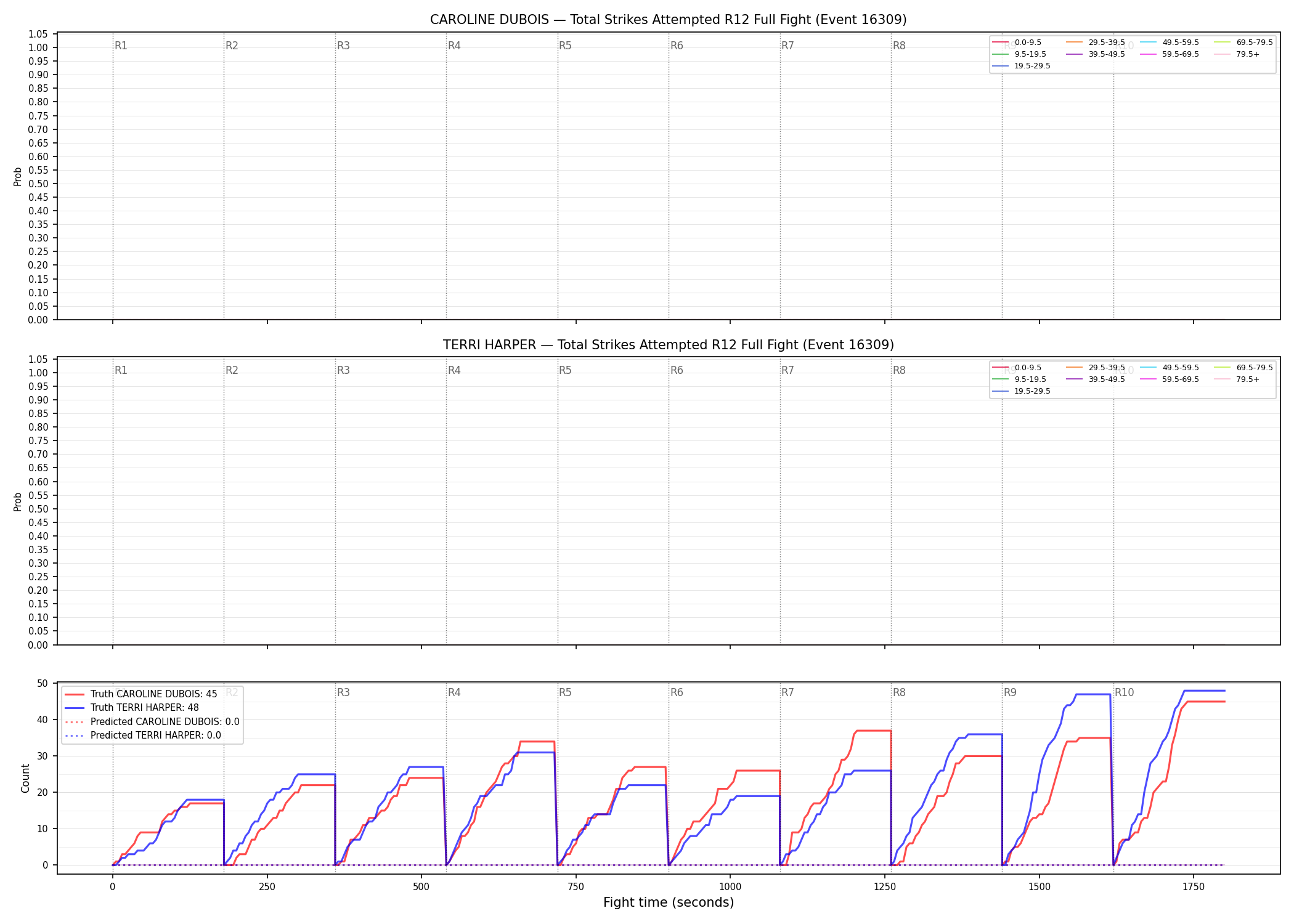Click R7 round marker in Caroline Dubois chart
Image resolution: width=1294 pixels, height=924 pixels.
pyautogui.click(x=787, y=46)
